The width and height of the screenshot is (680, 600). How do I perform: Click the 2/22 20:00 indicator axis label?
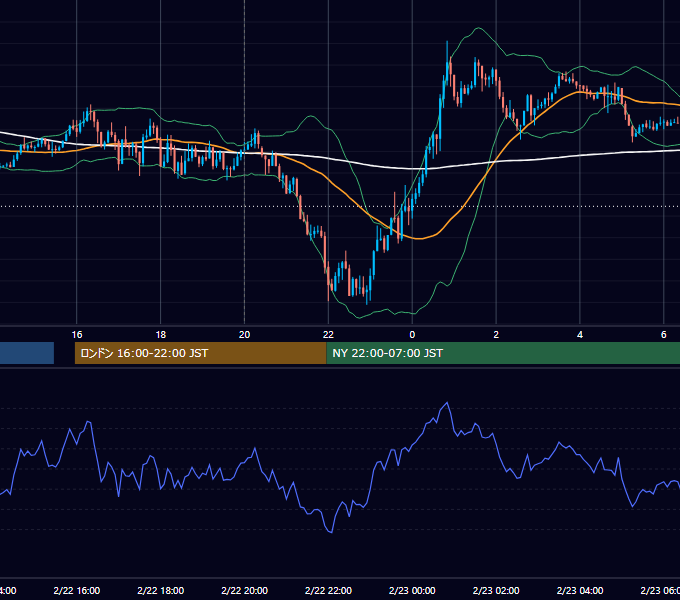[245, 590]
